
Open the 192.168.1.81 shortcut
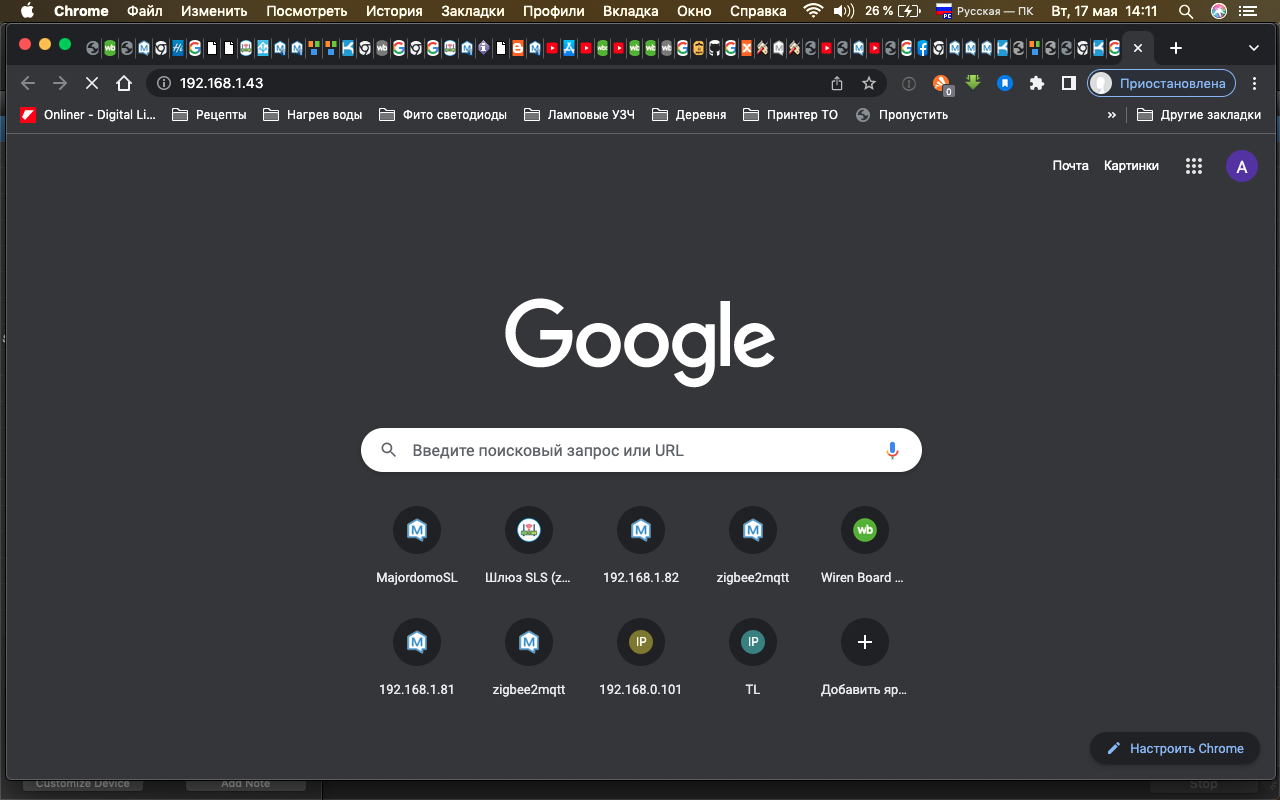(417, 657)
